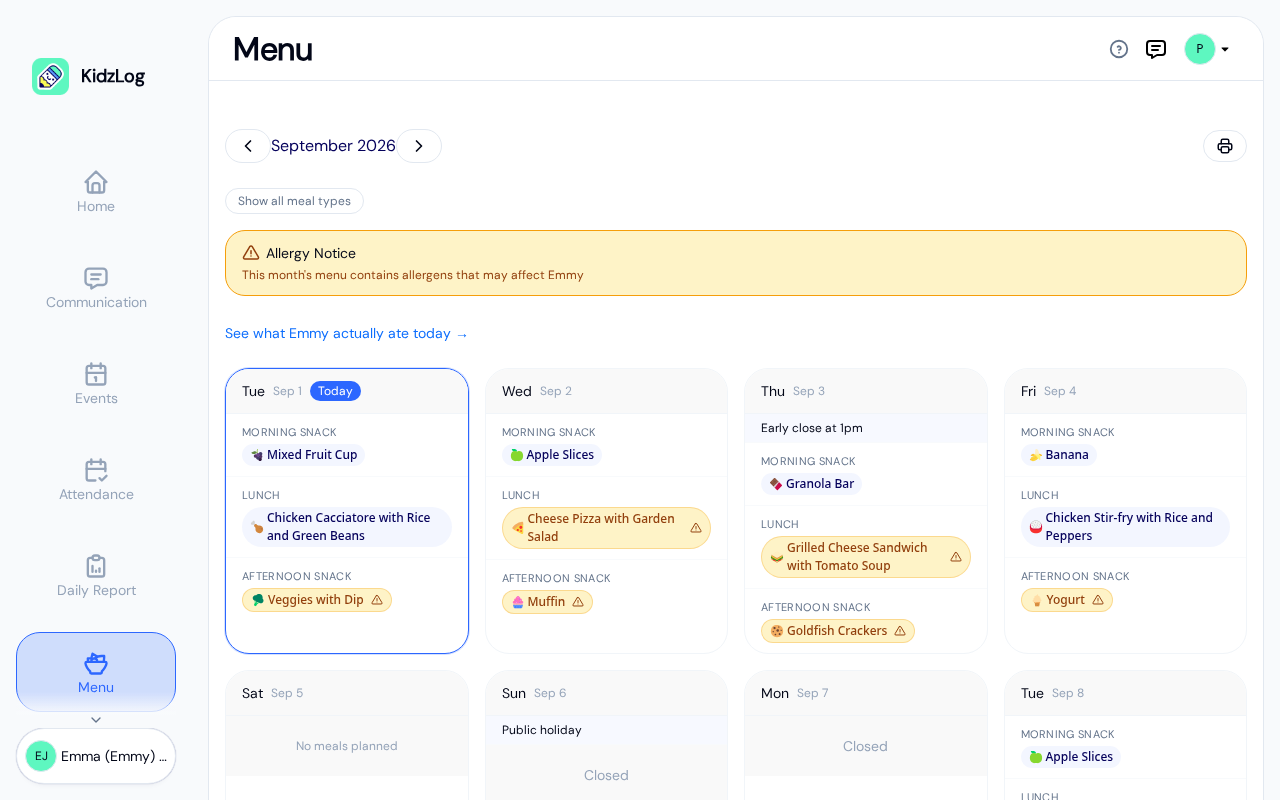
Task: Go to previous month with left chevron
Action: click(248, 146)
